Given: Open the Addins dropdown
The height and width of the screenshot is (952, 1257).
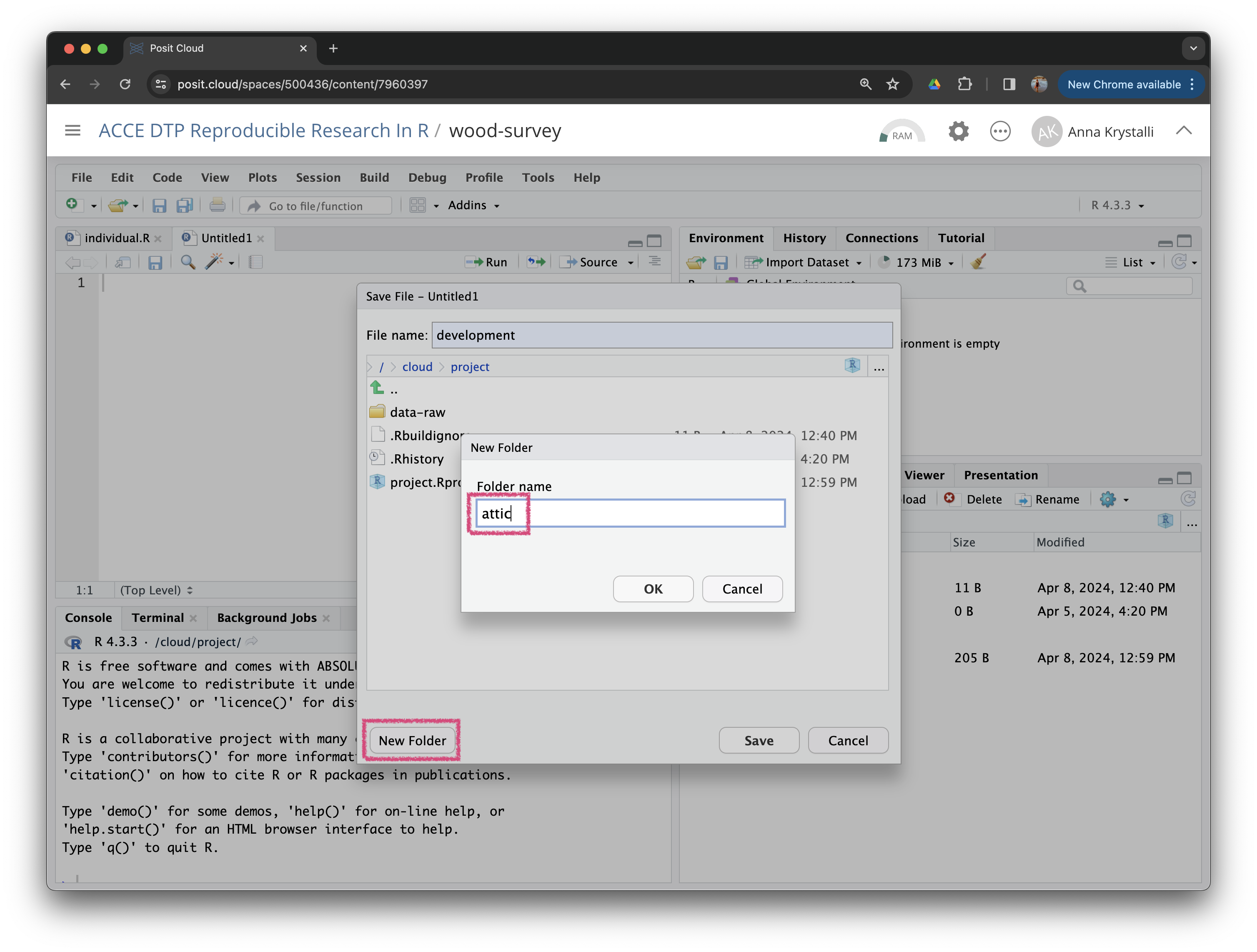Looking at the screenshot, I should pos(473,205).
